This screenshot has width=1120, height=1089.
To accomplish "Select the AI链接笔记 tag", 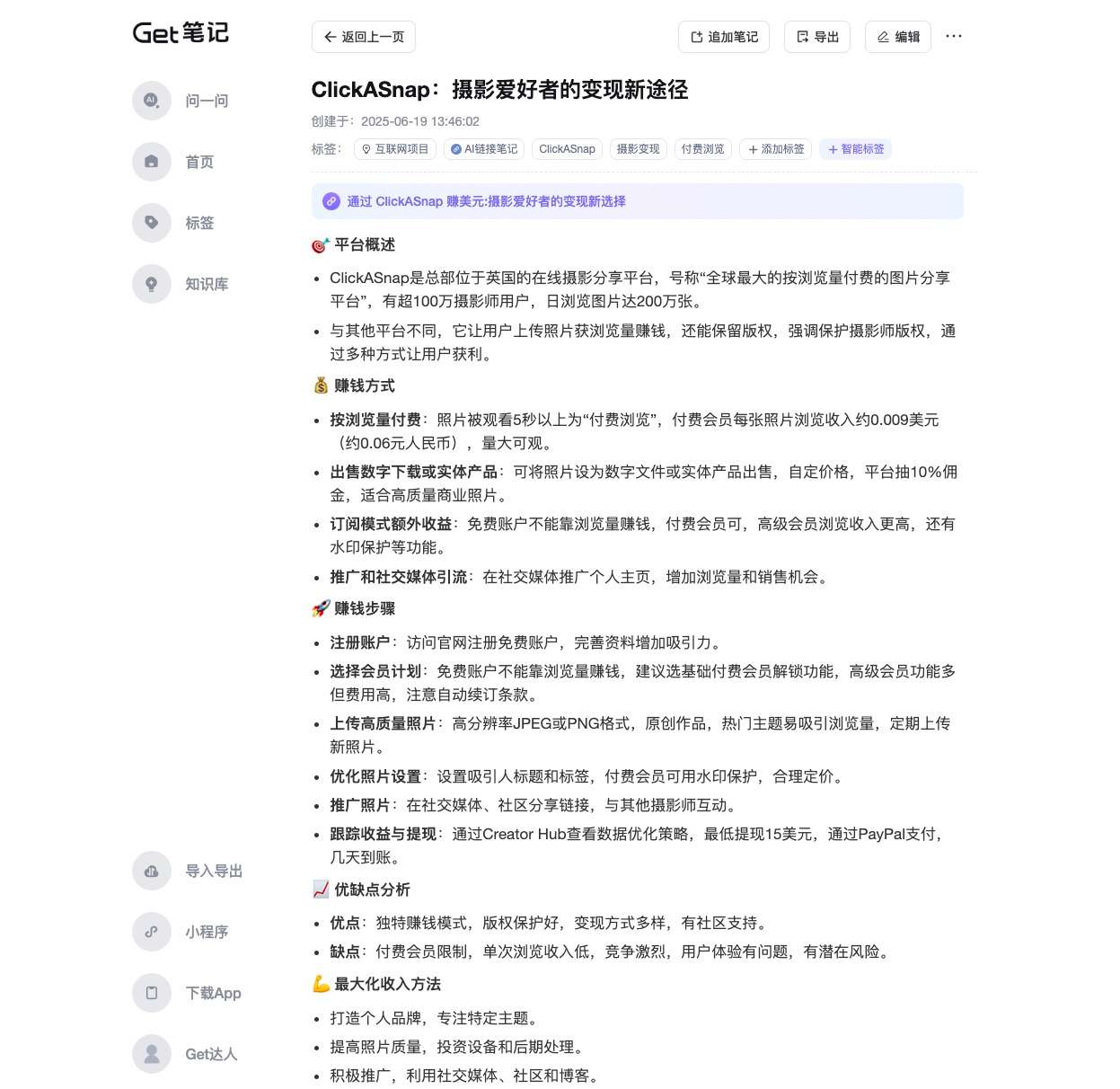I will point(484,149).
